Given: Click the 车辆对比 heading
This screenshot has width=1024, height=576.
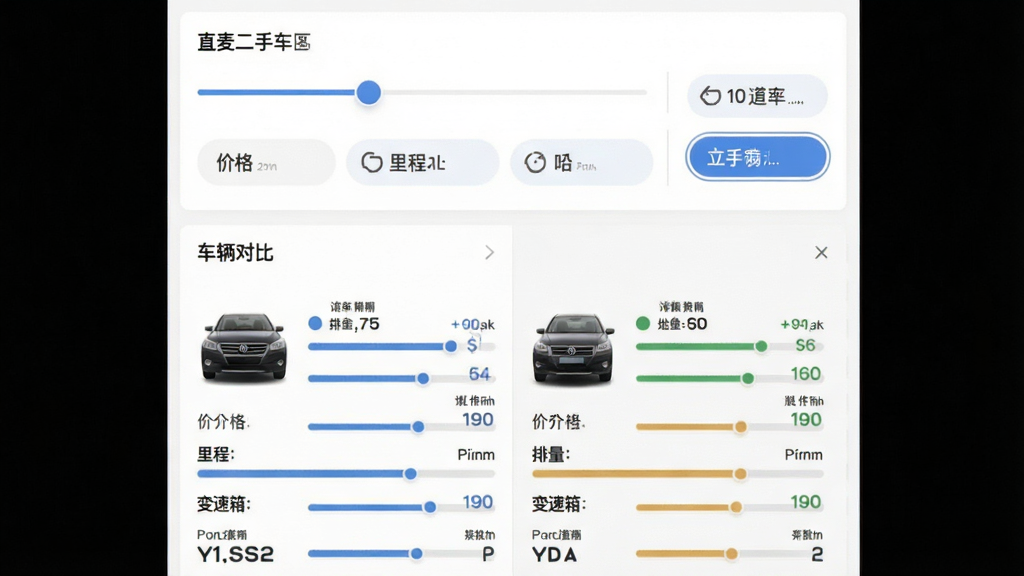Looking at the screenshot, I should (235, 253).
